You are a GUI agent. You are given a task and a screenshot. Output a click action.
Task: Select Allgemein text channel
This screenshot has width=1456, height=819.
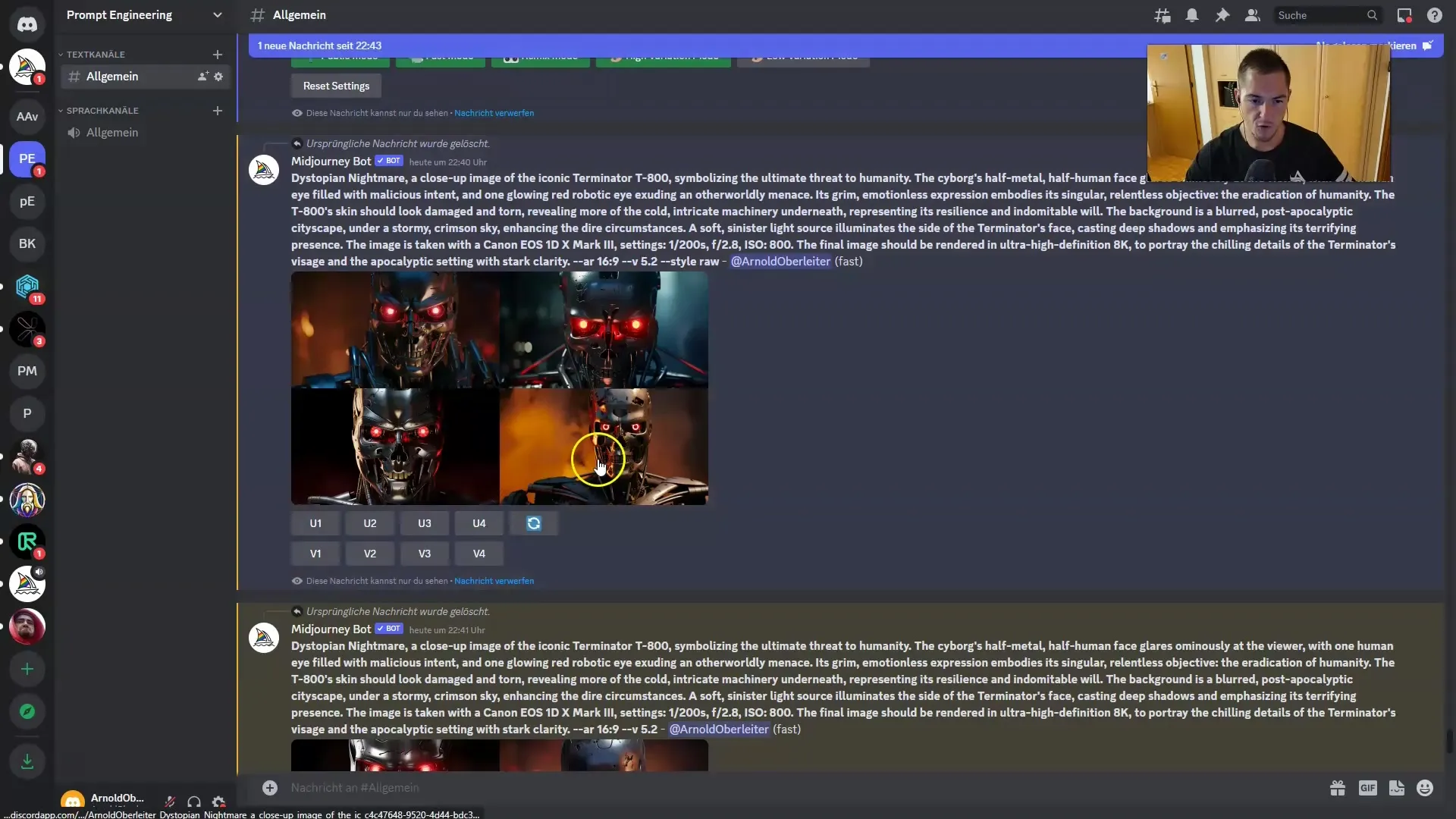pyautogui.click(x=112, y=76)
